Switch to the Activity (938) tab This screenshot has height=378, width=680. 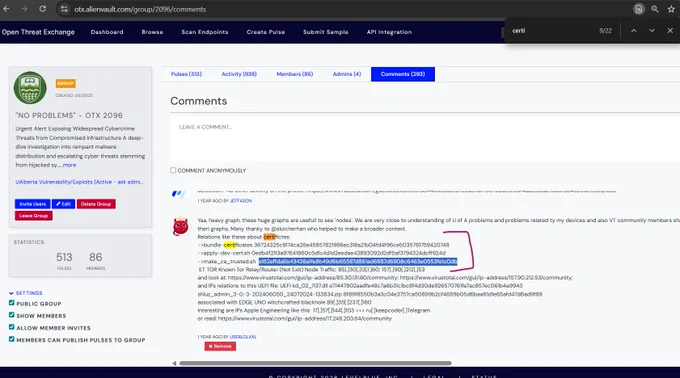pyautogui.click(x=239, y=74)
